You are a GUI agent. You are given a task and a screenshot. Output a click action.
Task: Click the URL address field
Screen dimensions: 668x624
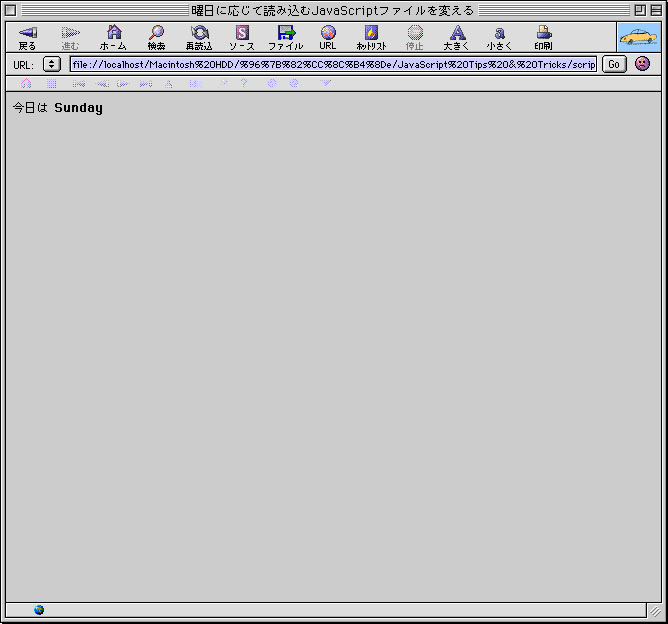(x=333, y=64)
